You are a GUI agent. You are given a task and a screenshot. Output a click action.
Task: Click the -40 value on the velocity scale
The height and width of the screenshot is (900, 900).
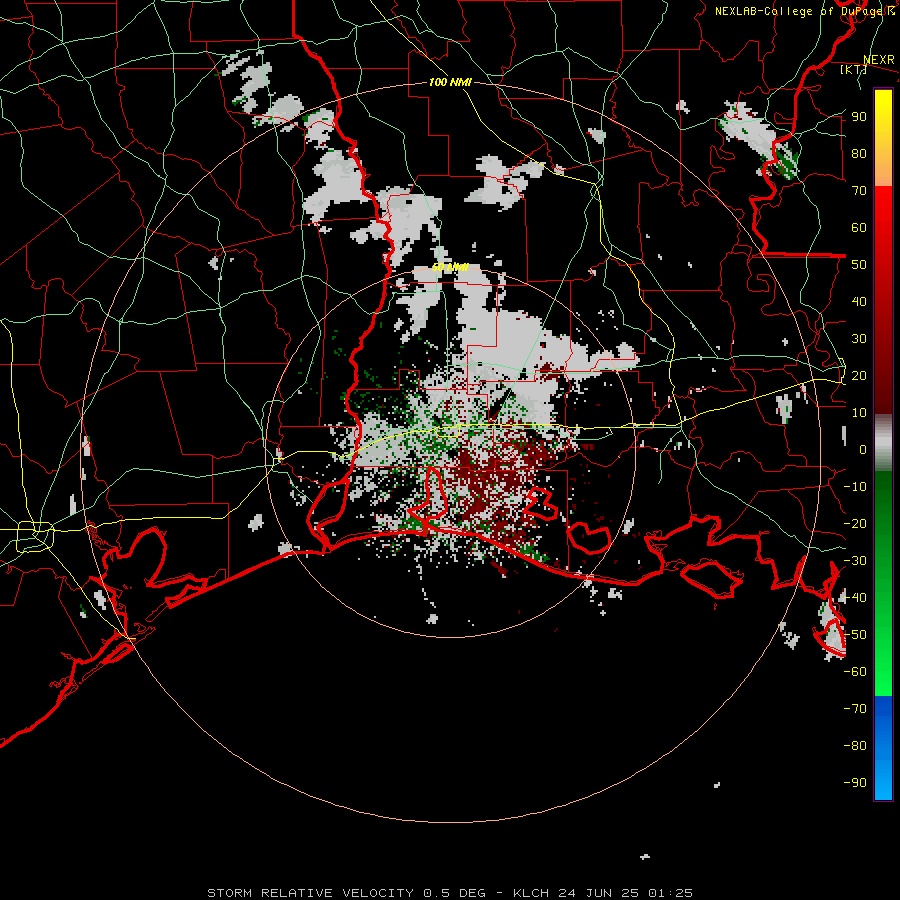[855, 598]
